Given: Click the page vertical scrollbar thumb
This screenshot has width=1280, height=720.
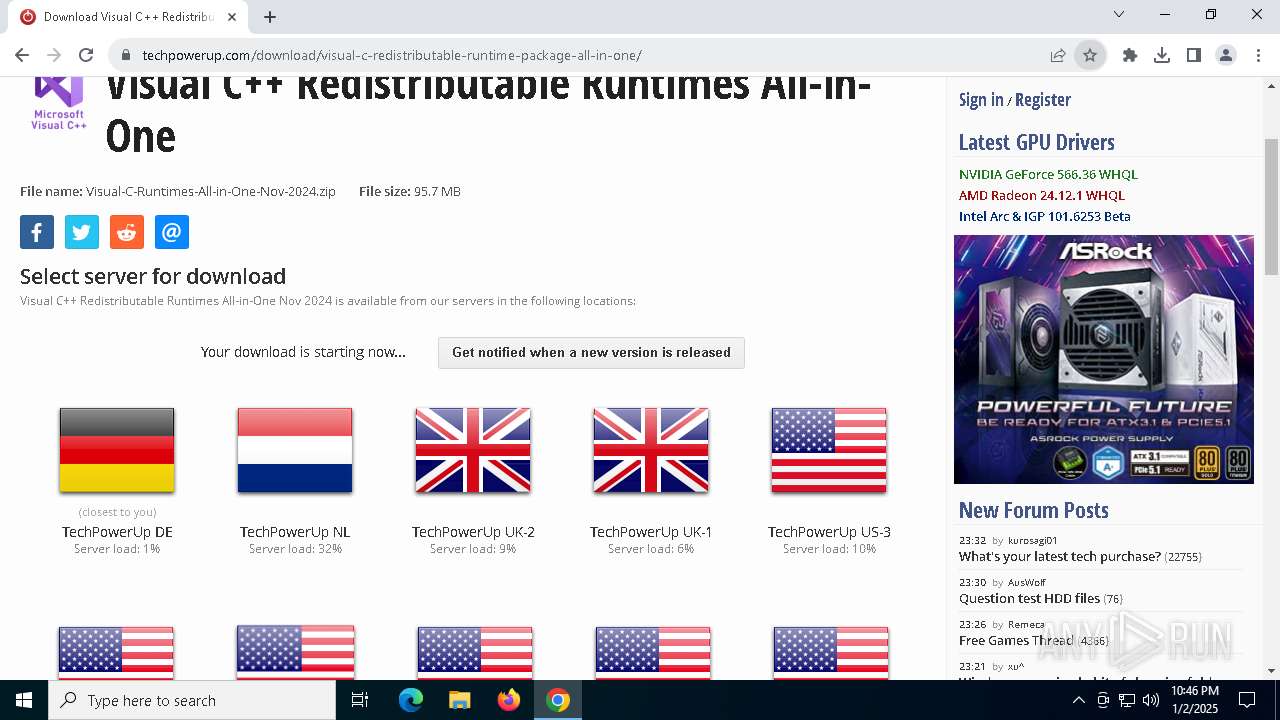Looking at the screenshot, I should [x=1271, y=207].
